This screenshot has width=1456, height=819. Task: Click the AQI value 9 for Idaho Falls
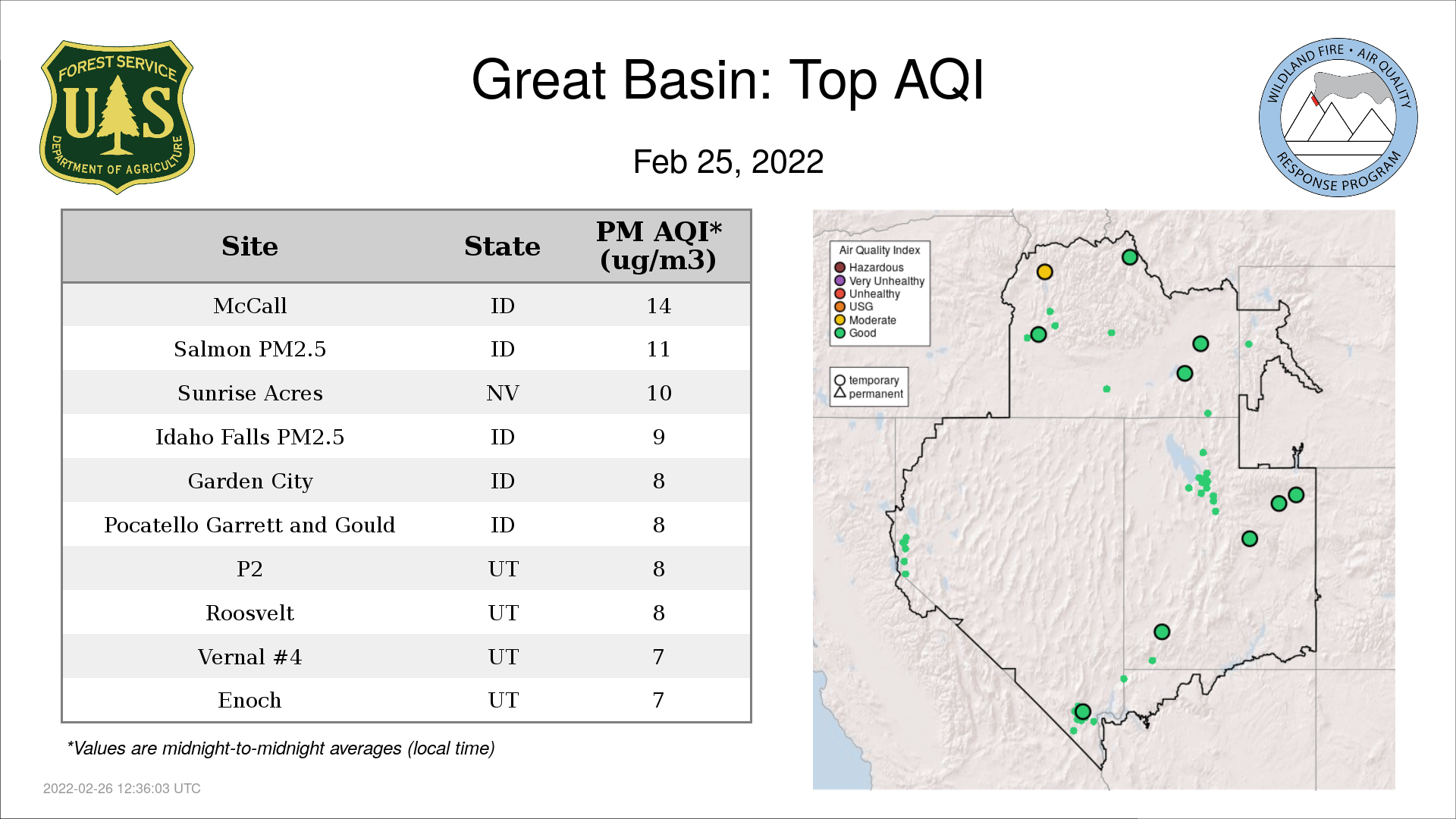pos(658,437)
